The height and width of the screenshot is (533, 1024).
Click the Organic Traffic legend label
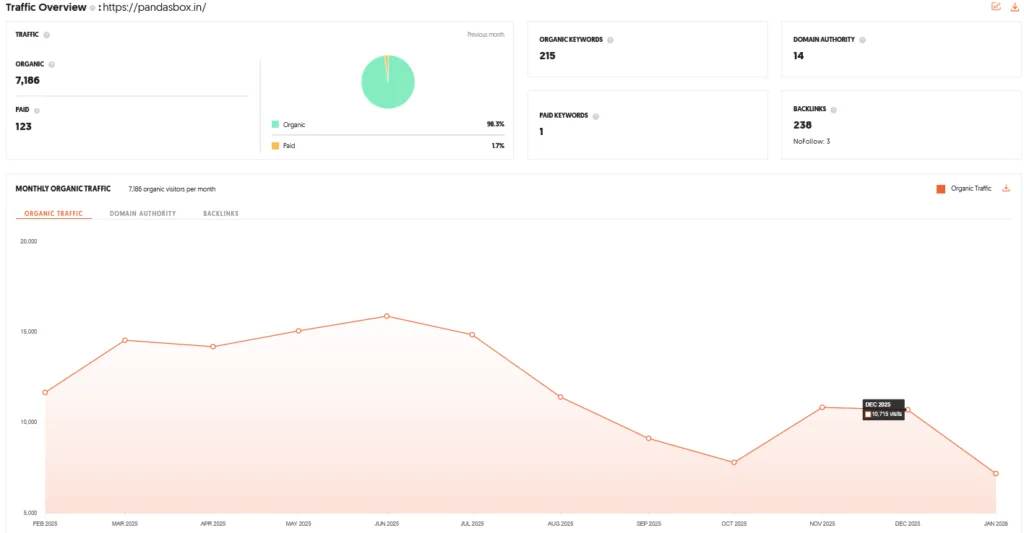click(x=971, y=188)
